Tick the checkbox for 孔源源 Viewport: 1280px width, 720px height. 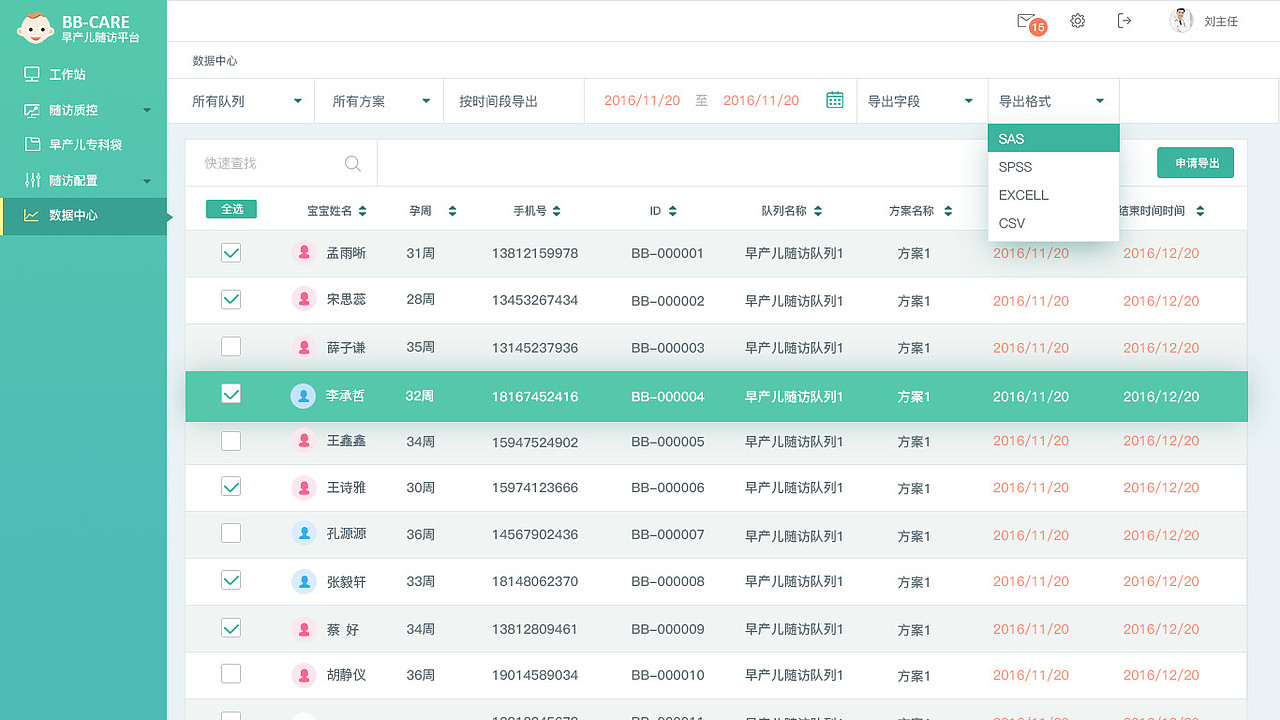tap(231, 533)
